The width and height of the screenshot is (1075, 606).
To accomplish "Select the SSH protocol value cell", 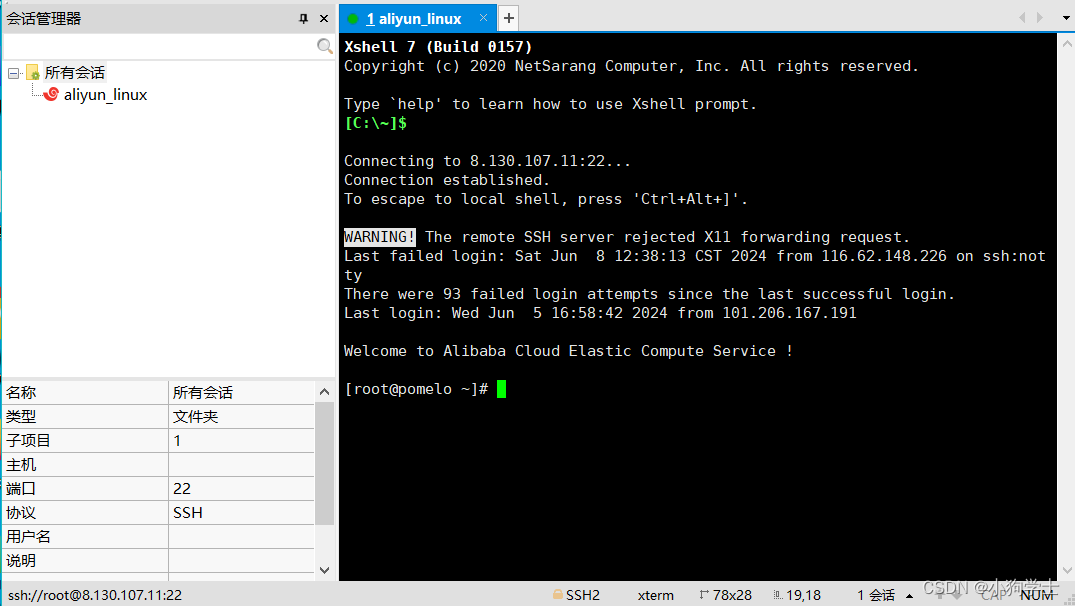I will point(241,513).
